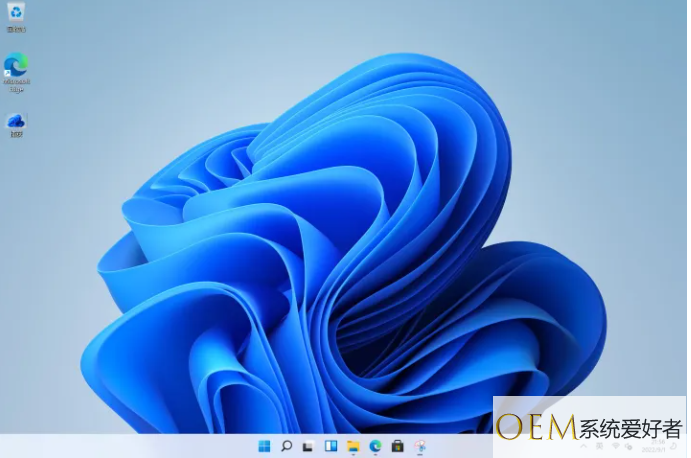Viewport: 691px width, 458px height.
Task: Select the Recycle Bin desktop icon
Action: (x=16, y=18)
